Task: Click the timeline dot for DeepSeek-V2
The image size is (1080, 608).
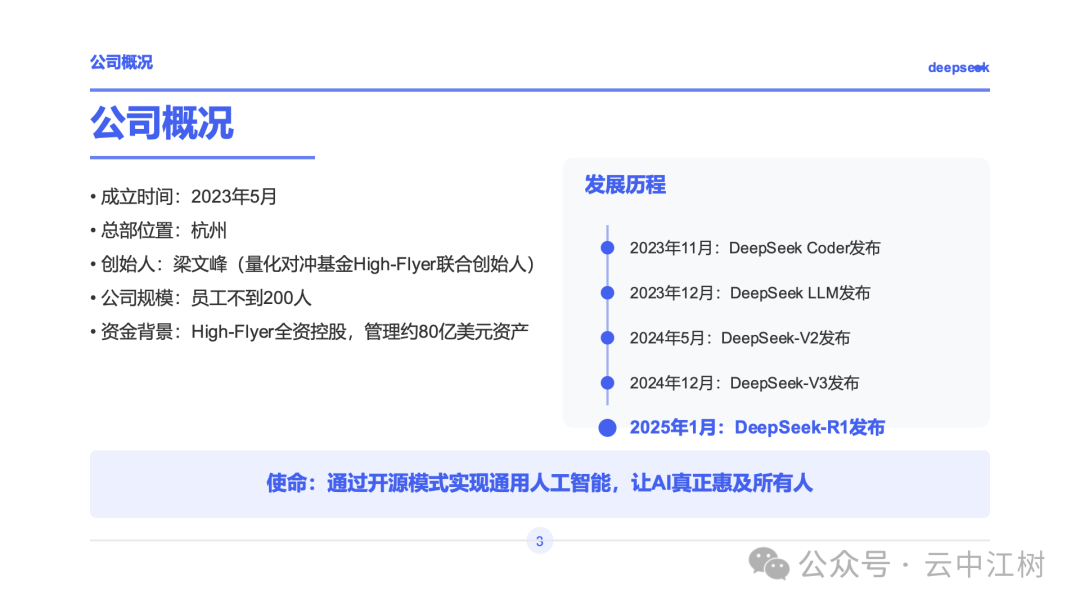Action: pos(608,338)
